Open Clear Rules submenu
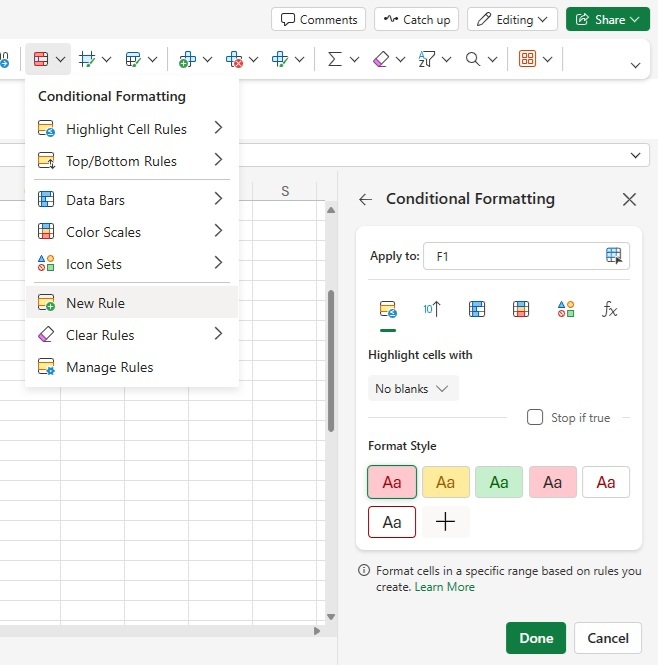Viewport: 658px width, 665px height. tap(132, 335)
